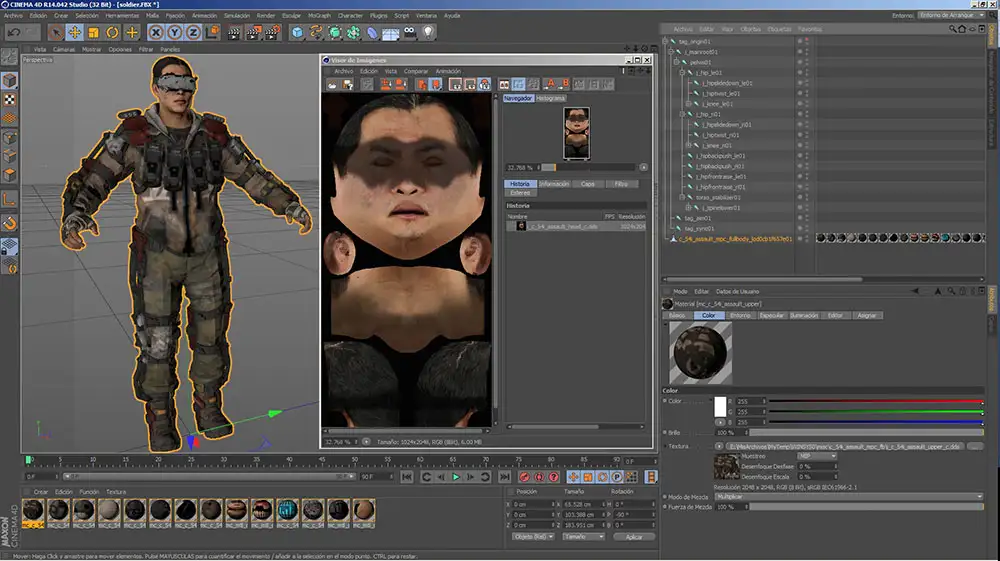Open the Muestreo MIP dropdown
The height and width of the screenshot is (561, 1000).
click(816, 456)
